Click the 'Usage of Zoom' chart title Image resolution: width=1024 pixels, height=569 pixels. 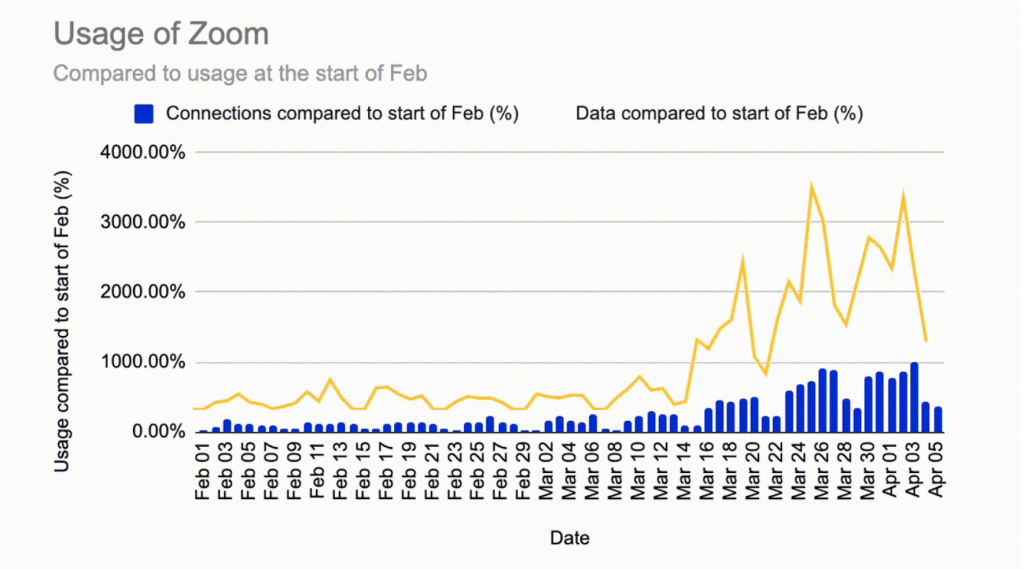[161, 34]
